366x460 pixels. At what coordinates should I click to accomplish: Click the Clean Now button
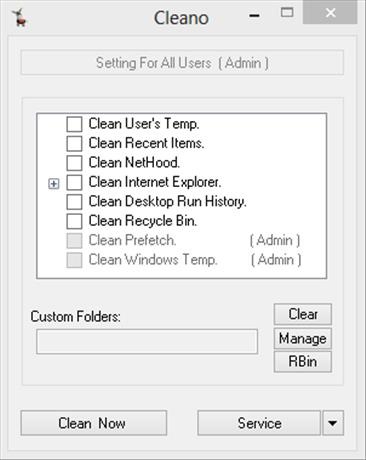point(94,423)
